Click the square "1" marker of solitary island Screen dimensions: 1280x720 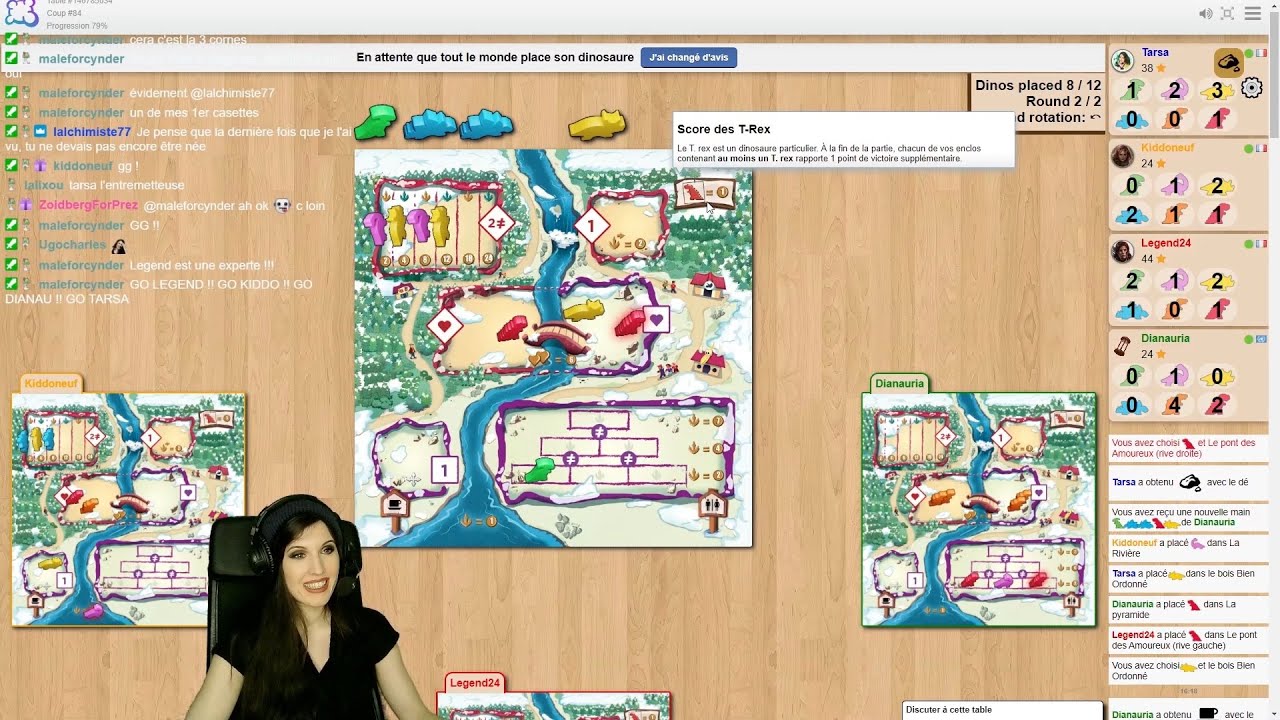(445, 469)
